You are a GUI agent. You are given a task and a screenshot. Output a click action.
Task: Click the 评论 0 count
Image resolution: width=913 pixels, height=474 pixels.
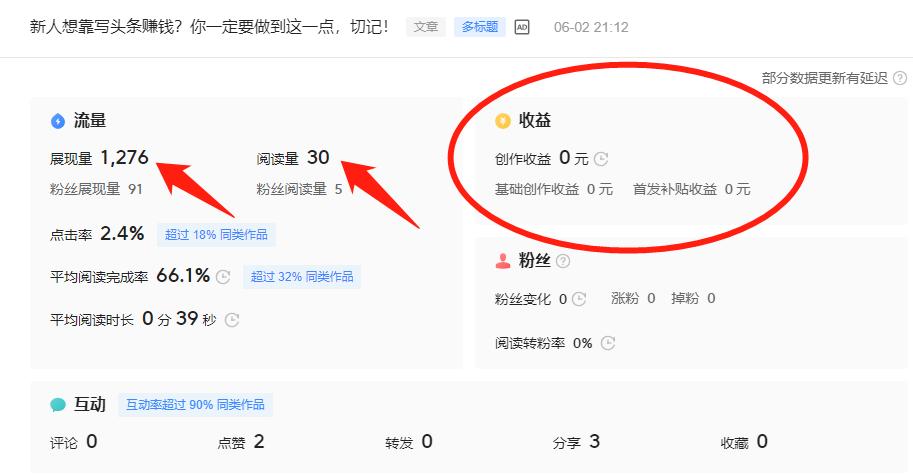point(73,442)
